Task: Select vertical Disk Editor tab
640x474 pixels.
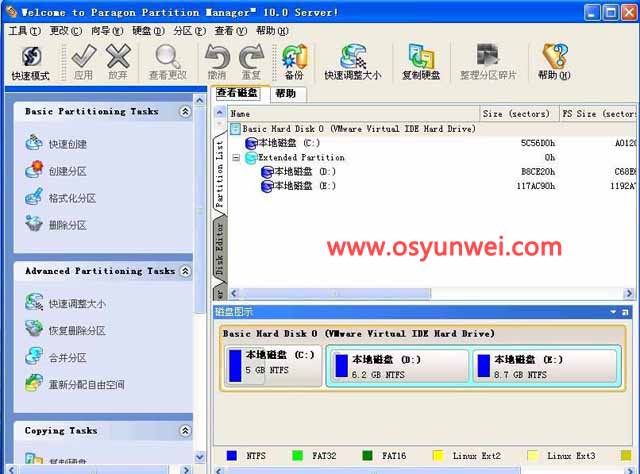Action: coord(220,248)
